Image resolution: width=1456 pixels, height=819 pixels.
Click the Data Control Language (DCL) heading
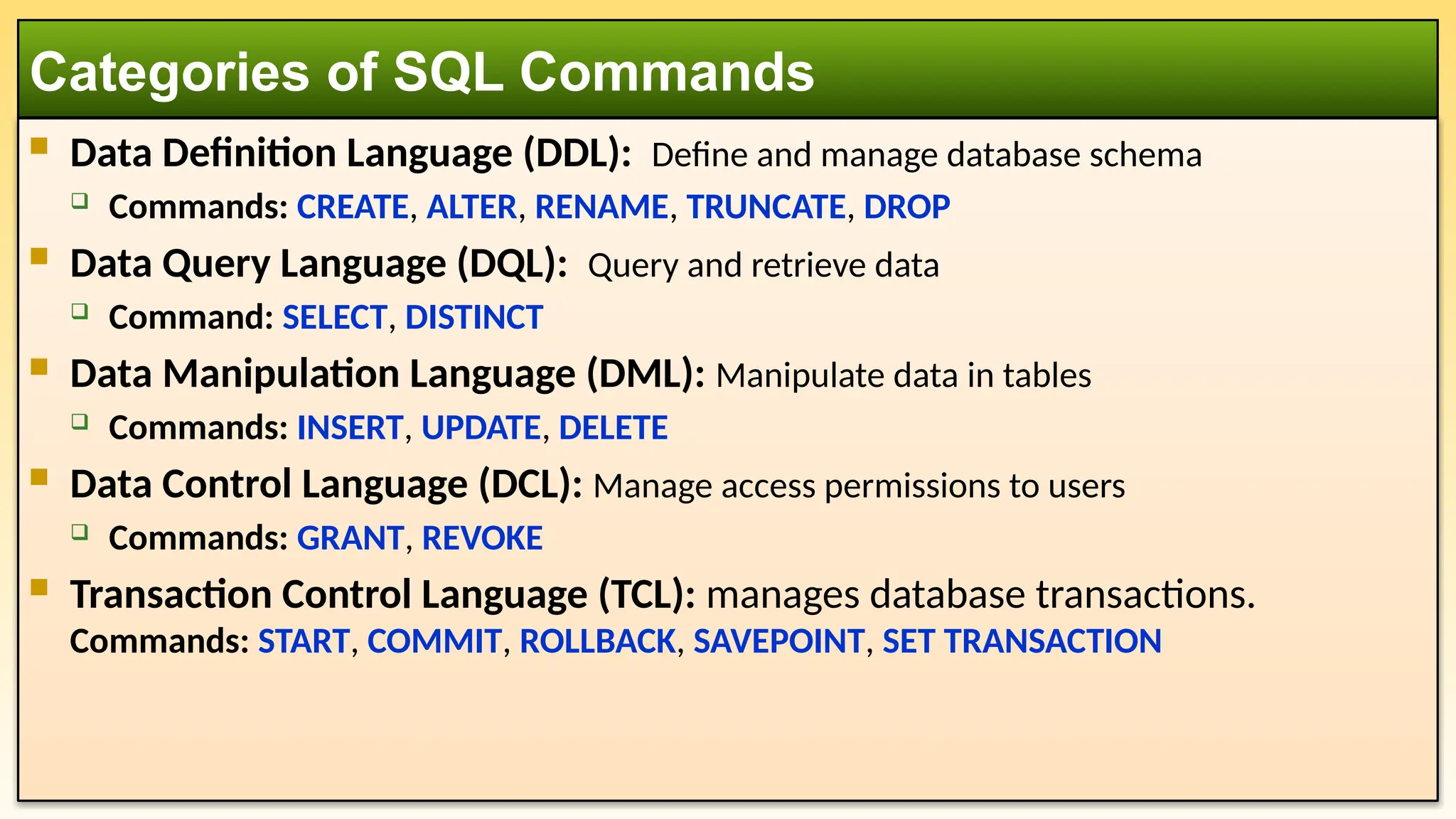326,484
